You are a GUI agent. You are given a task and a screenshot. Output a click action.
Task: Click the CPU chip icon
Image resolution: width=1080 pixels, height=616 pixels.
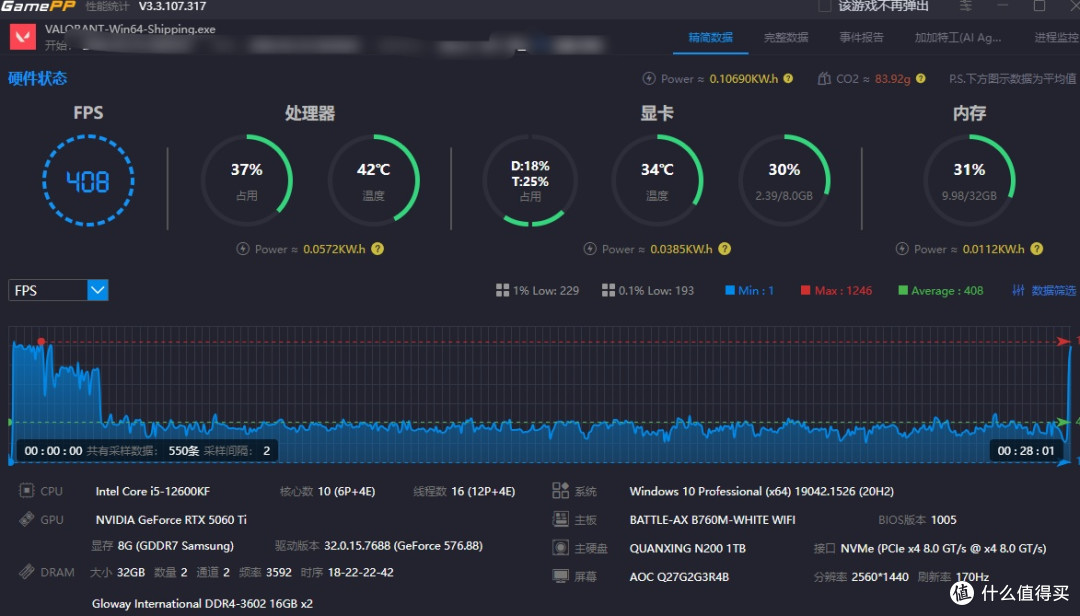point(26,491)
